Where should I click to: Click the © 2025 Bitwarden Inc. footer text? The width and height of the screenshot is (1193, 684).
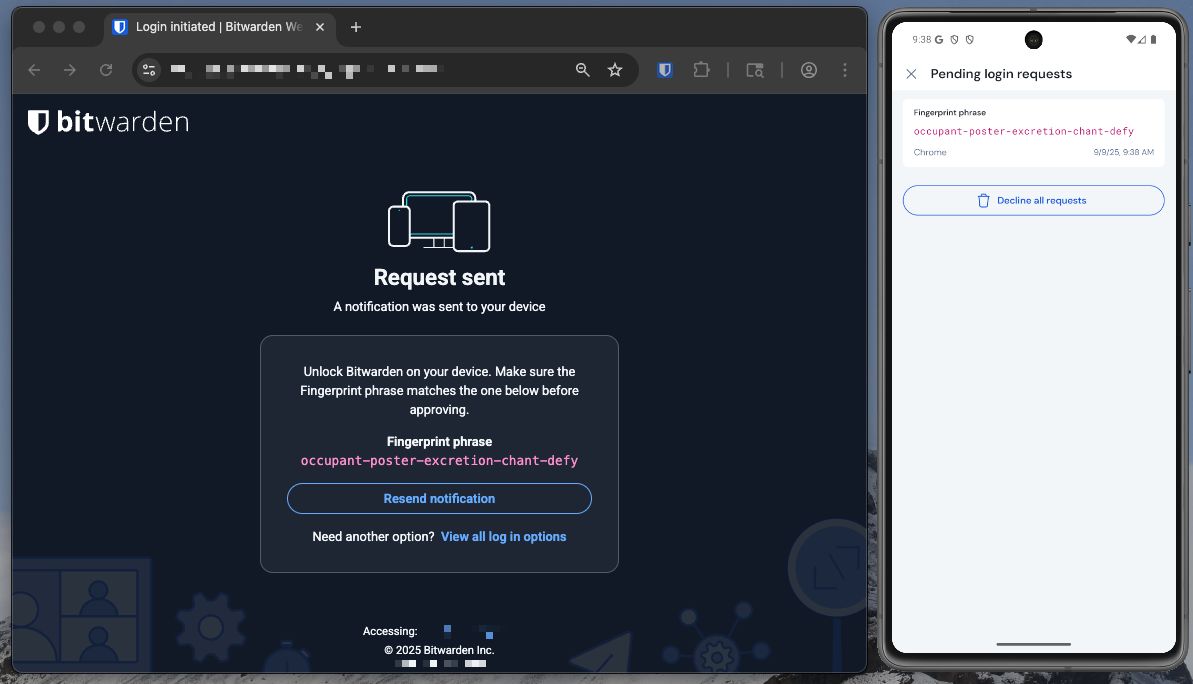(439, 650)
